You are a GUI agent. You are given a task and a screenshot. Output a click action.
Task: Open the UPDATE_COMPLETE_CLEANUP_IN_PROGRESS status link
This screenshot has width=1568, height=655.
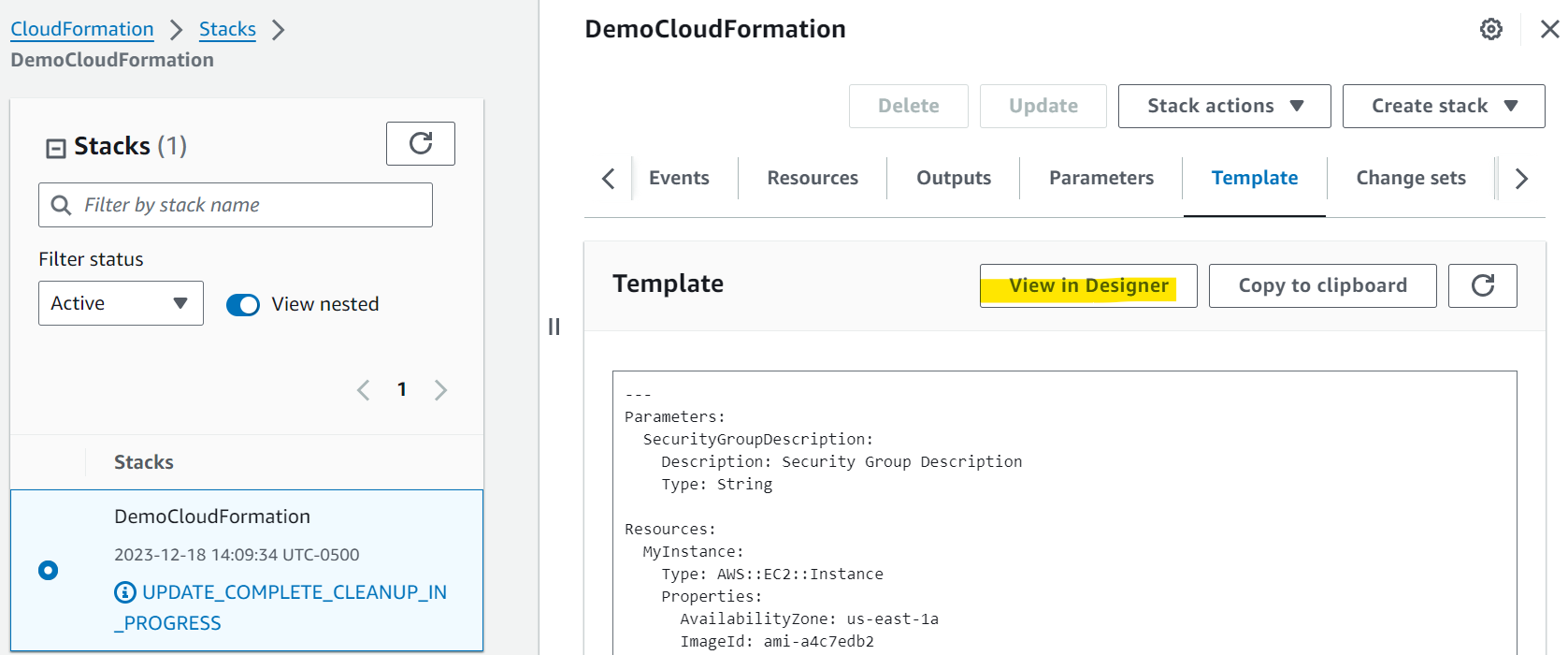(281, 607)
